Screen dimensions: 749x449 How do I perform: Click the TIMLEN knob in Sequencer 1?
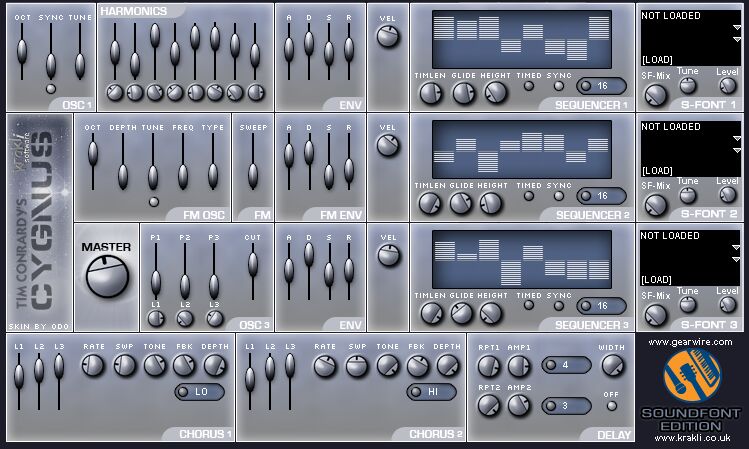(430, 93)
